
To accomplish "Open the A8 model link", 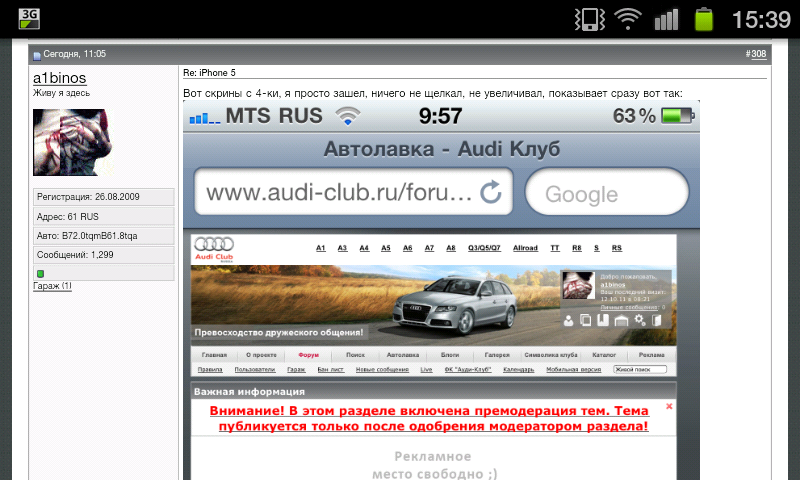I will coord(451,248).
